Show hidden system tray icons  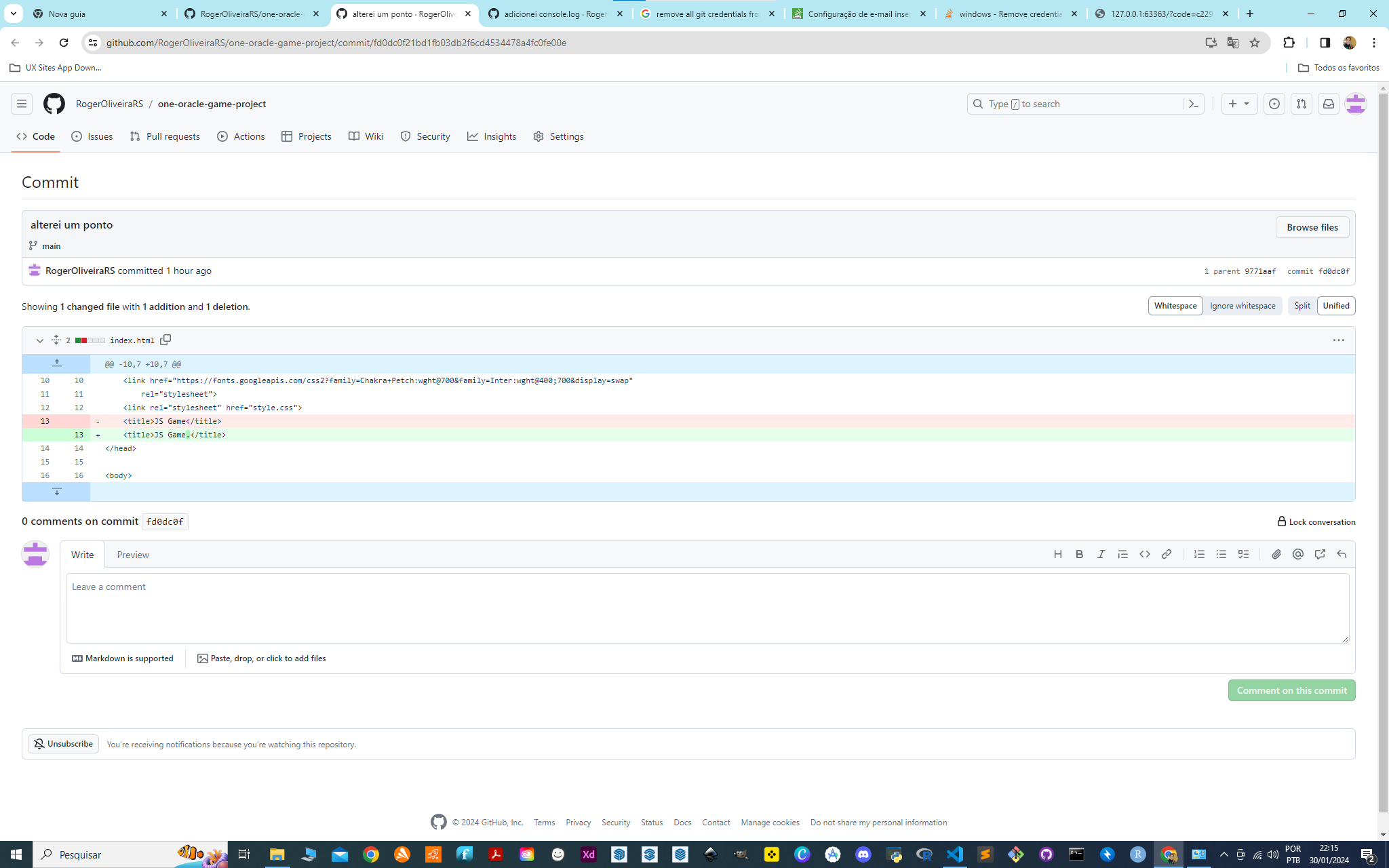[x=1224, y=854]
